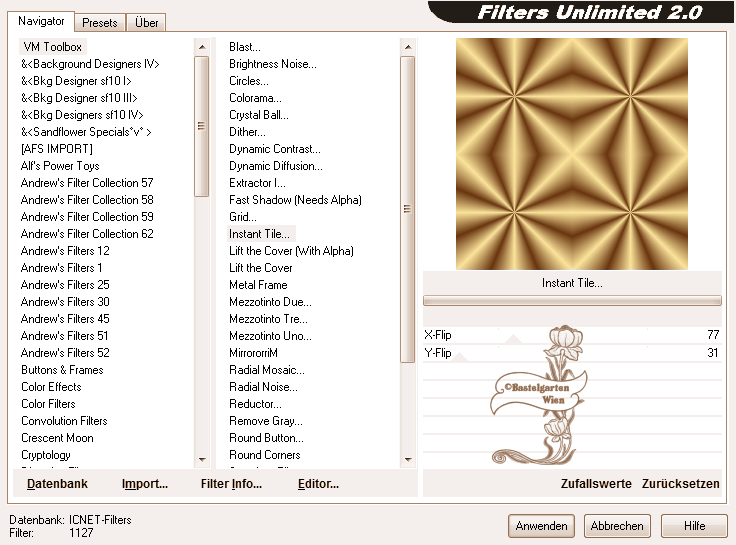Select the Blast... filter
The height and width of the screenshot is (545, 736).
[245, 47]
